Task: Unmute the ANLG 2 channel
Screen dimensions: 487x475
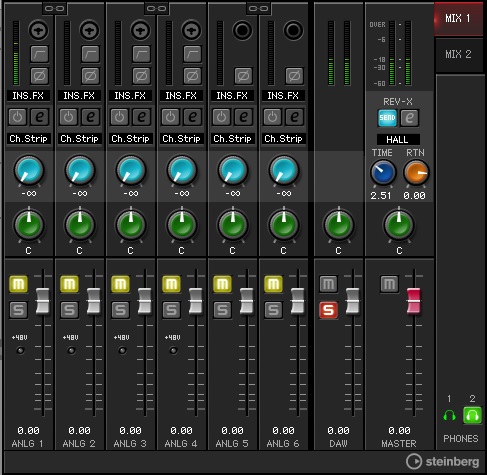Action: pyautogui.click(x=69, y=284)
